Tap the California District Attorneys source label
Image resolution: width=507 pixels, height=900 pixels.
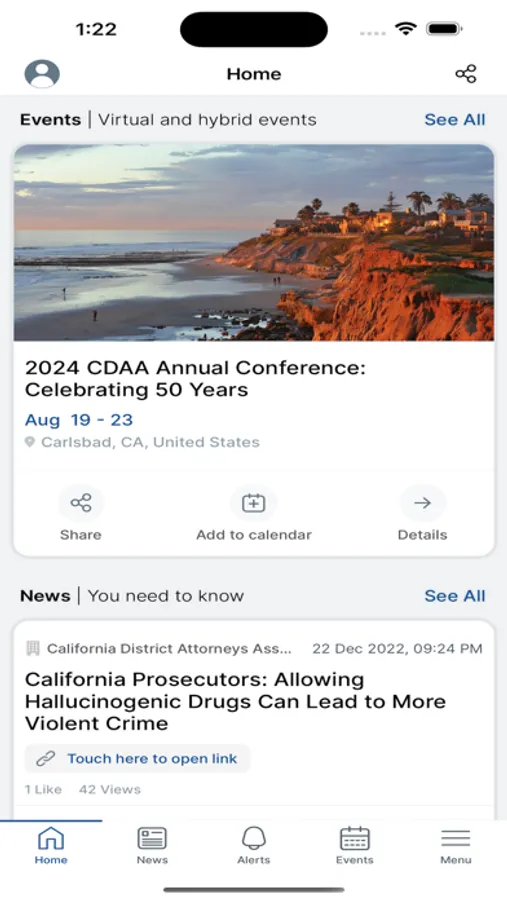pyautogui.click(x=169, y=649)
